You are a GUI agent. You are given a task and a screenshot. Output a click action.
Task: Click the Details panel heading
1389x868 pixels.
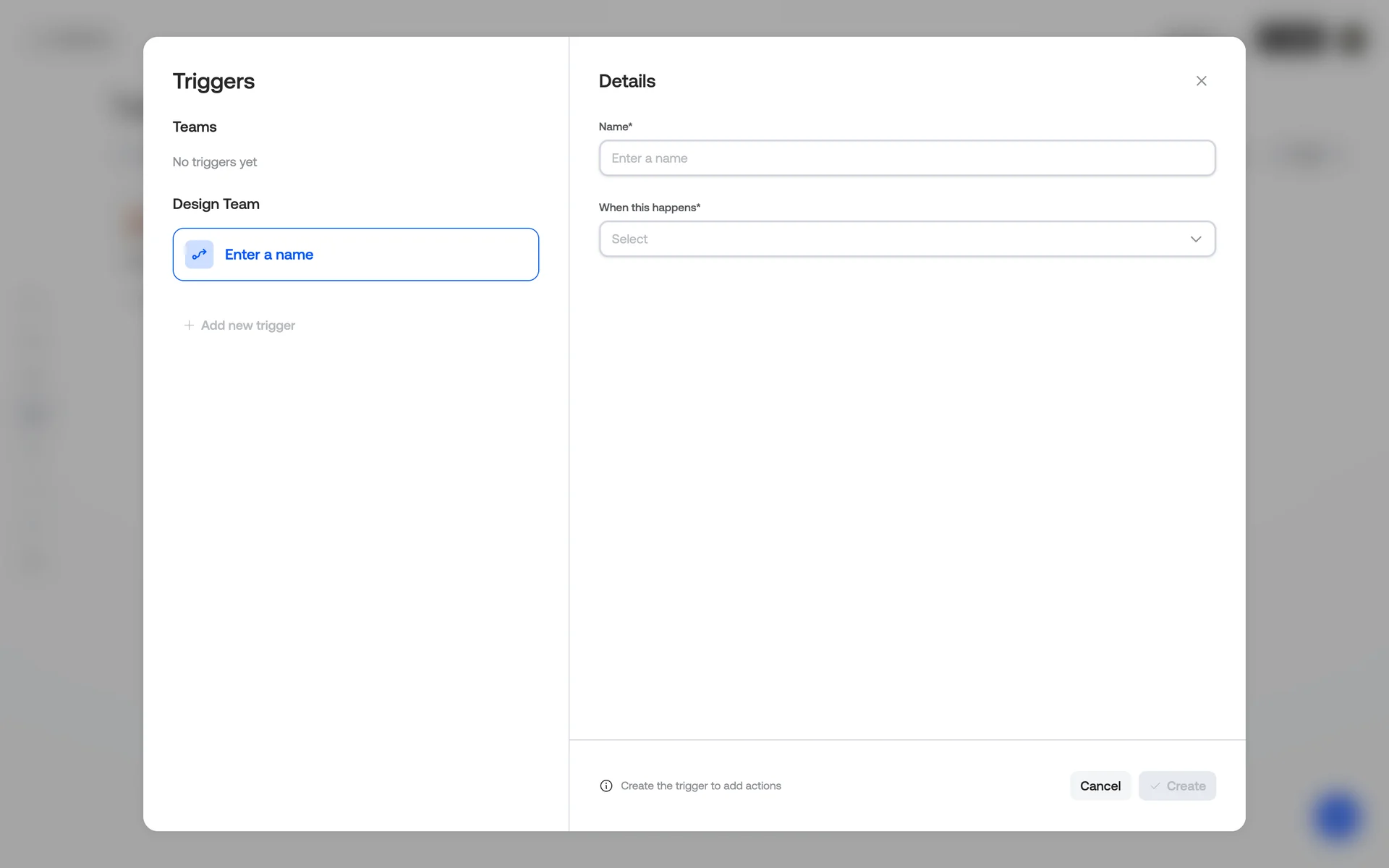coord(626,81)
